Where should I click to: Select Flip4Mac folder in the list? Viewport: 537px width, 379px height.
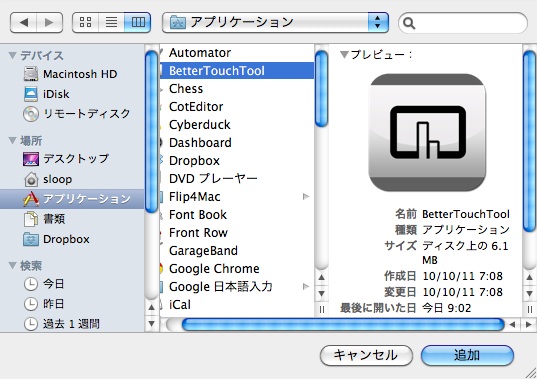(x=237, y=197)
